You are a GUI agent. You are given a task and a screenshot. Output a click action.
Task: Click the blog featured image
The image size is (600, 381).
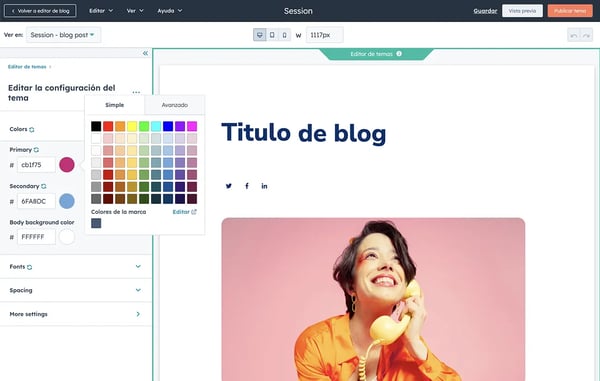click(373, 299)
